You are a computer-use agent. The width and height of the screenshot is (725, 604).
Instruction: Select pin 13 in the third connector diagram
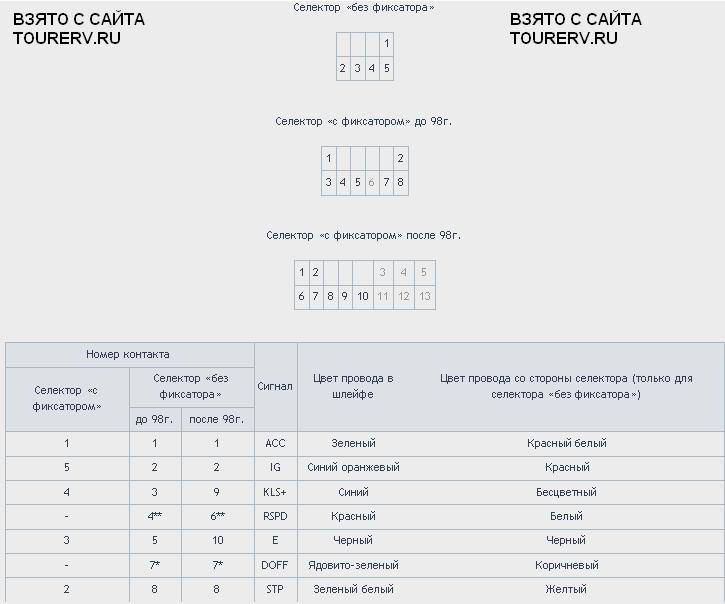[424, 296]
